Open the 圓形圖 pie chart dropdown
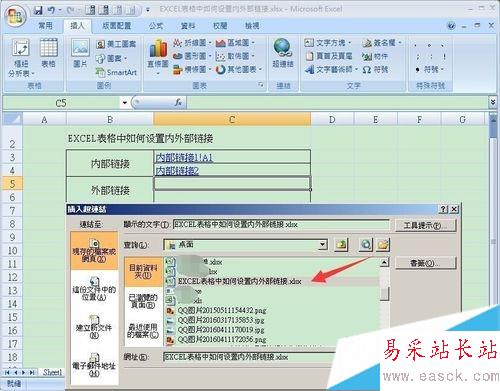 point(193,56)
